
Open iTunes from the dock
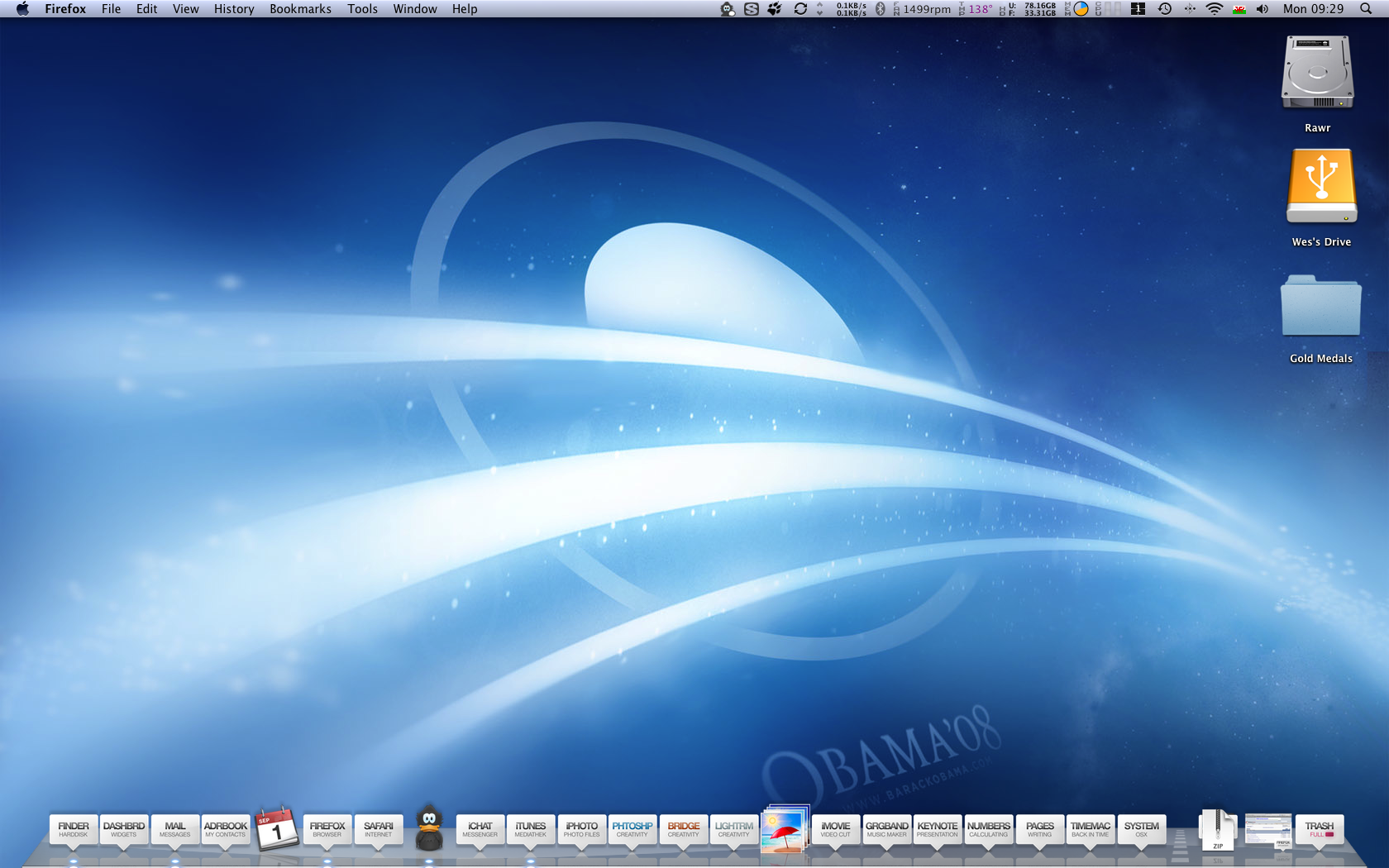click(x=531, y=830)
